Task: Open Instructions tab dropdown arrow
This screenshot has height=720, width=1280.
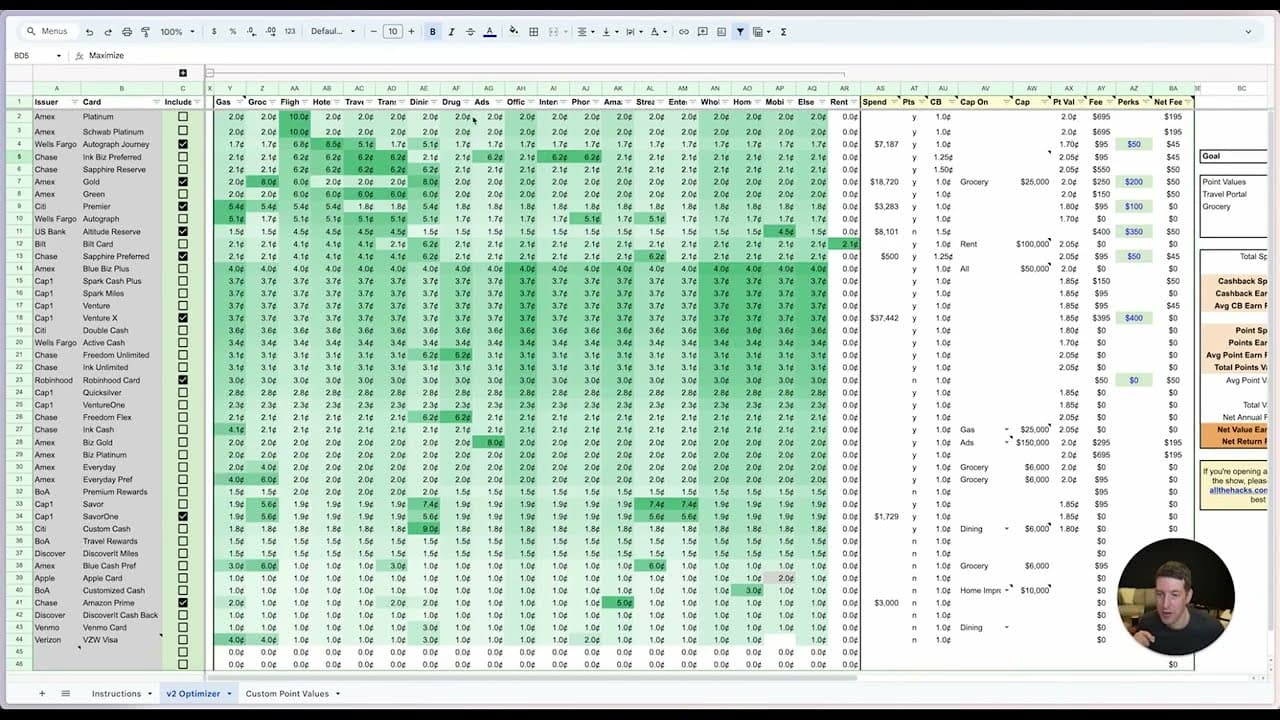Action: point(150,693)
